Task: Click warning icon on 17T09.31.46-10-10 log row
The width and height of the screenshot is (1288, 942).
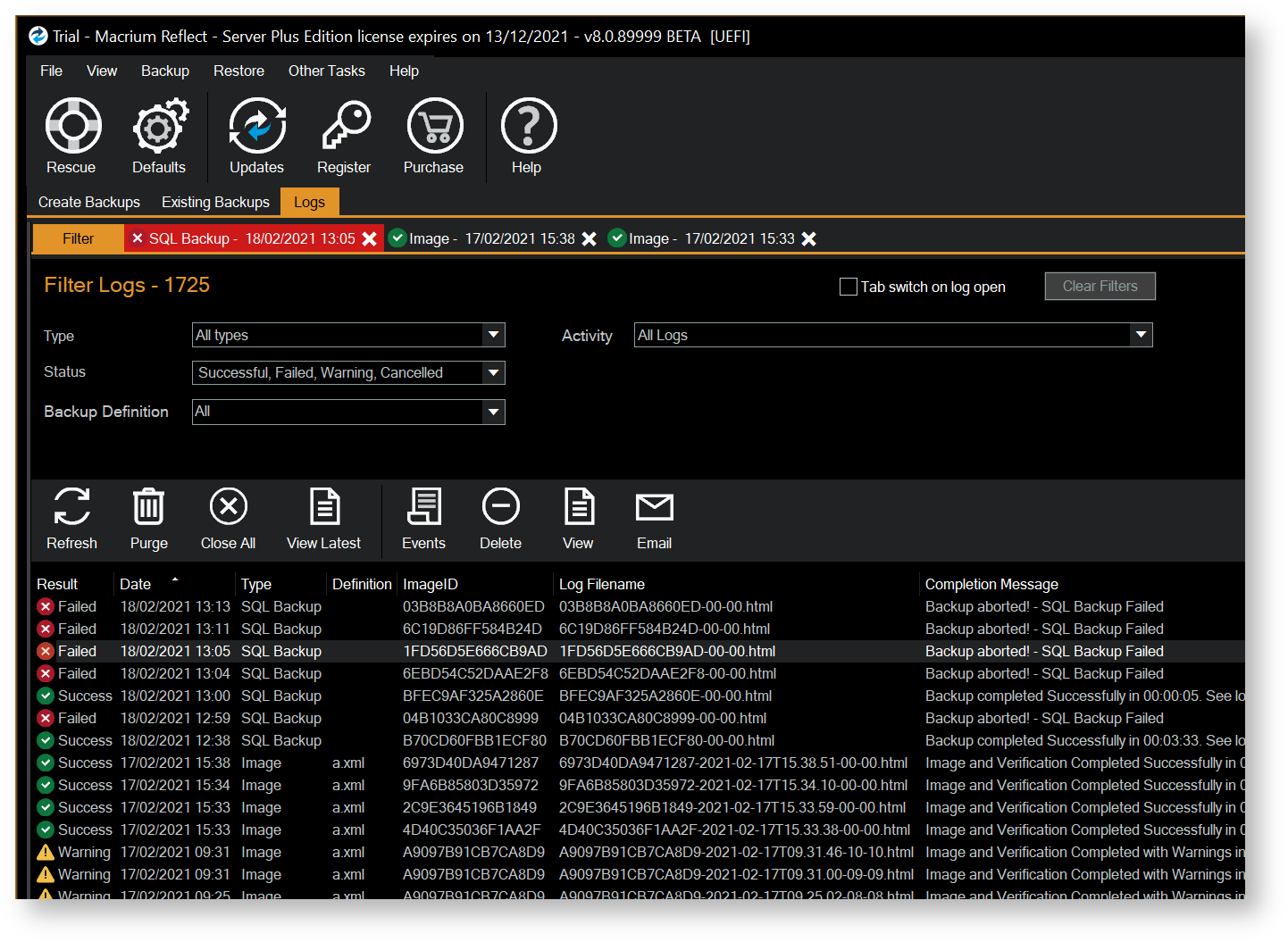Action: click(x=46, y=852)
